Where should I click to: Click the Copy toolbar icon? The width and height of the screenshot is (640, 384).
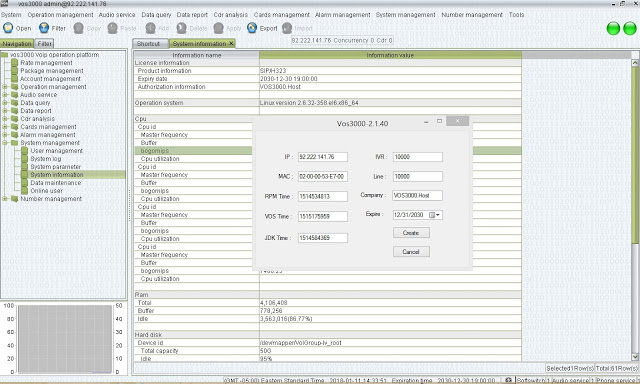[x=78, y=28]
